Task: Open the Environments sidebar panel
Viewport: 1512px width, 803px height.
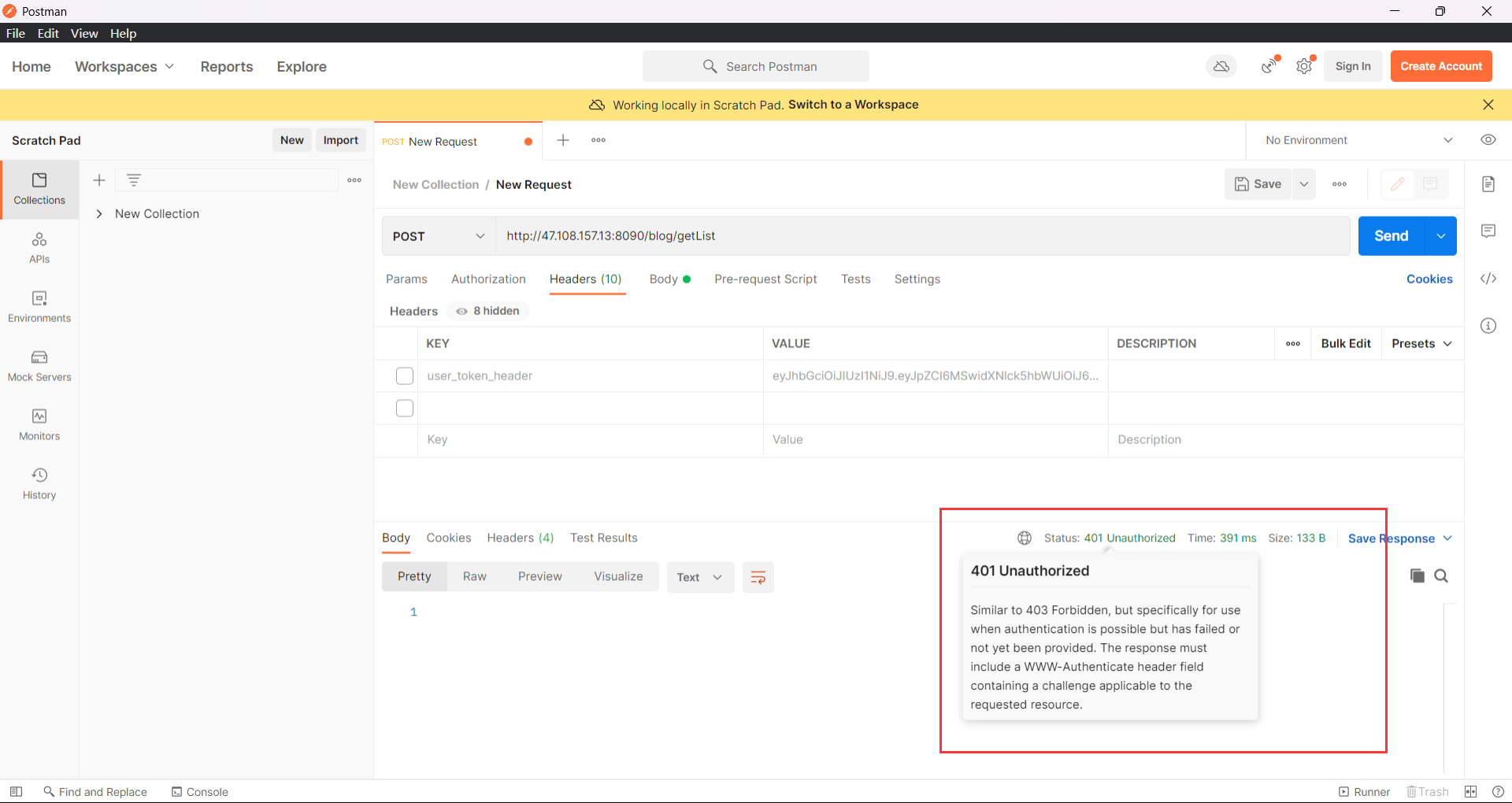Action: 39,307
